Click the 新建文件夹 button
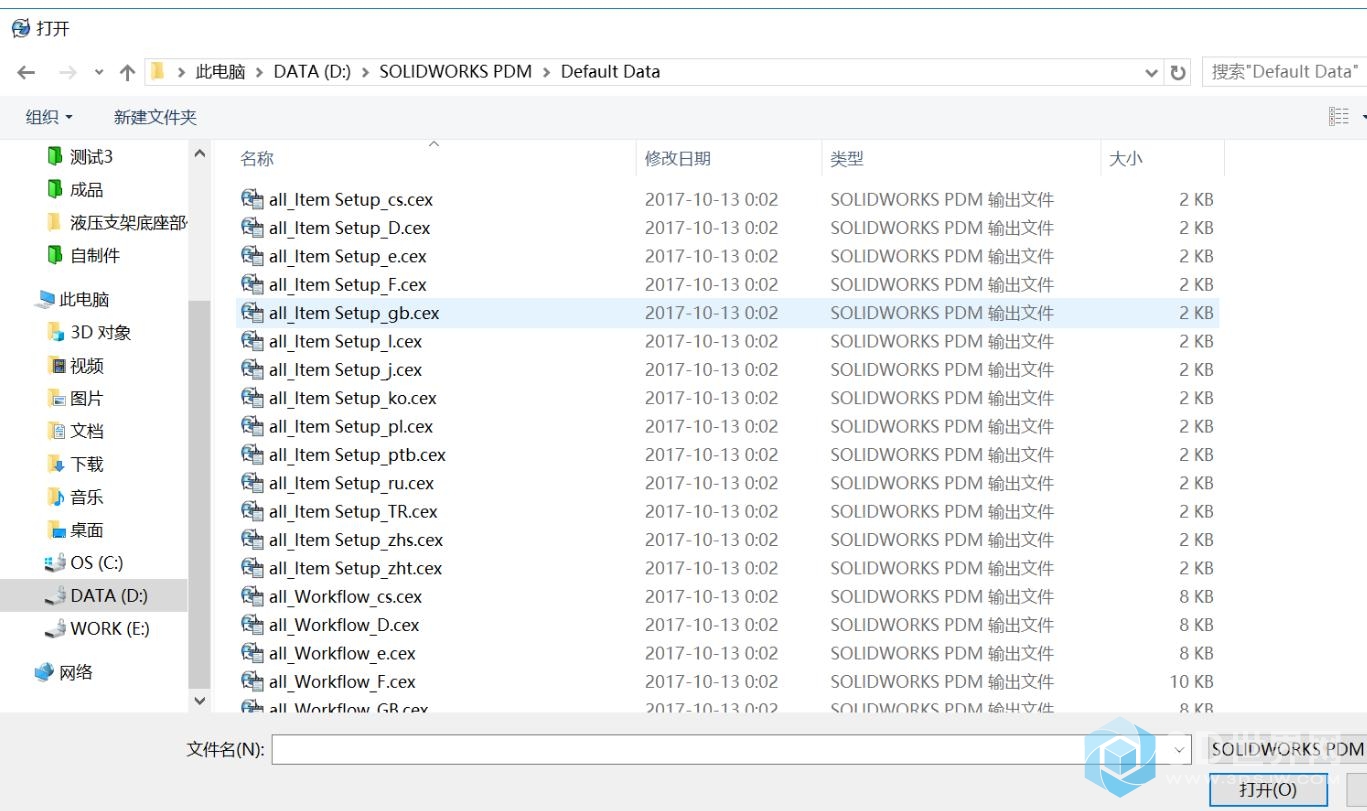1367x811 pixels. tap(155, 117)
